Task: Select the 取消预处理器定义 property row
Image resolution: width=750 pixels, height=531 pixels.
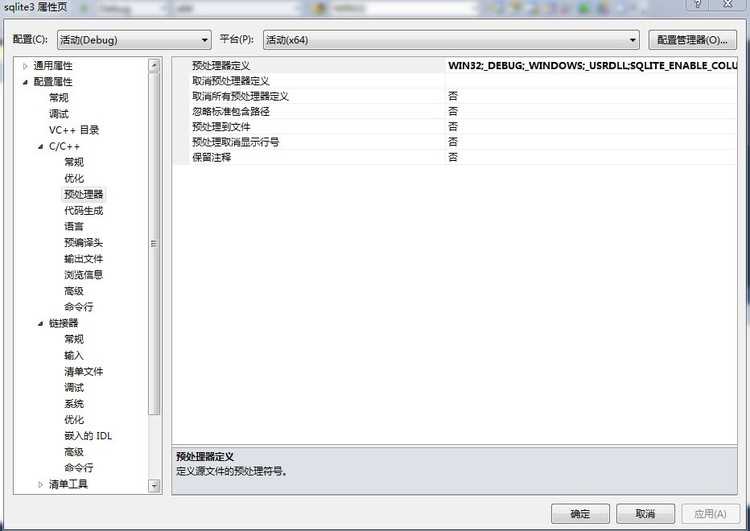Action: point(454,81)
